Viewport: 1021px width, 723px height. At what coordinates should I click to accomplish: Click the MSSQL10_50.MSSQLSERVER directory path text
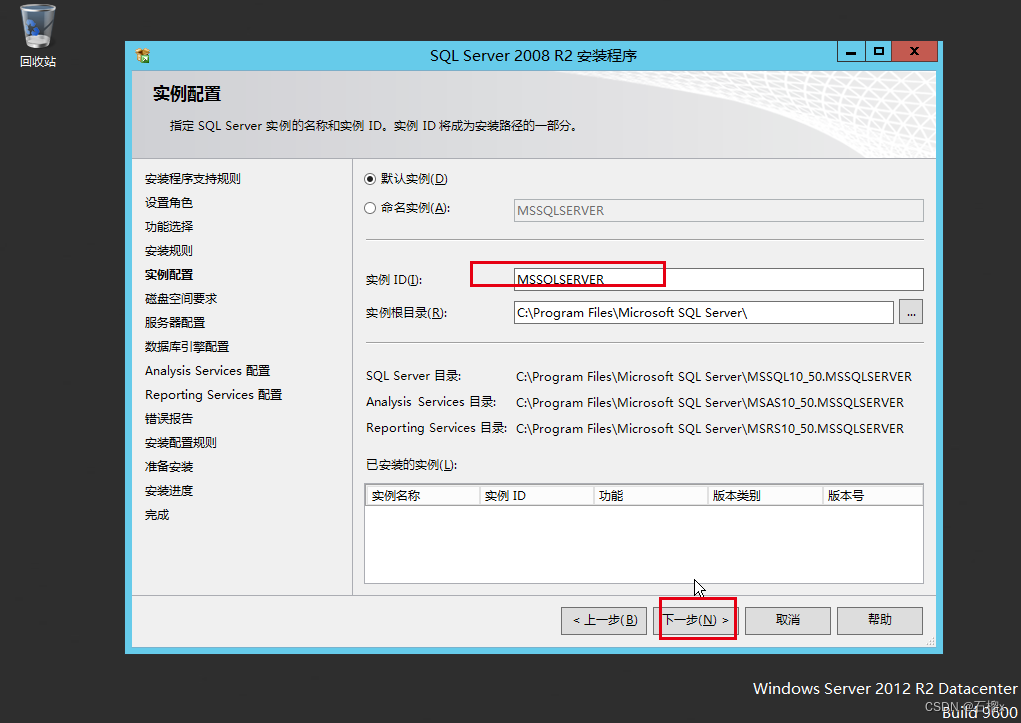(x=714, y=376)
